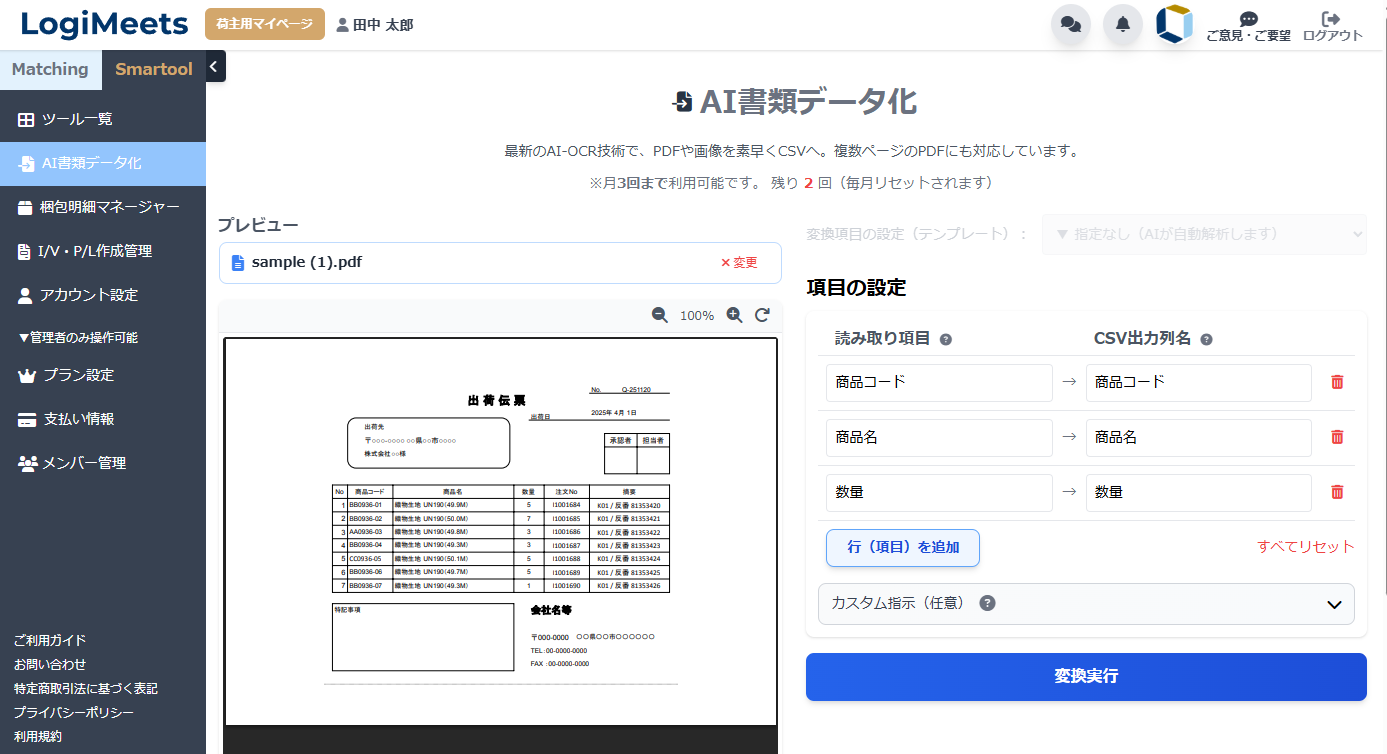Open the chat messages icon in the header
Image resolution: width=1387 pixels, height=754 pixels.
coord(1071,24)
